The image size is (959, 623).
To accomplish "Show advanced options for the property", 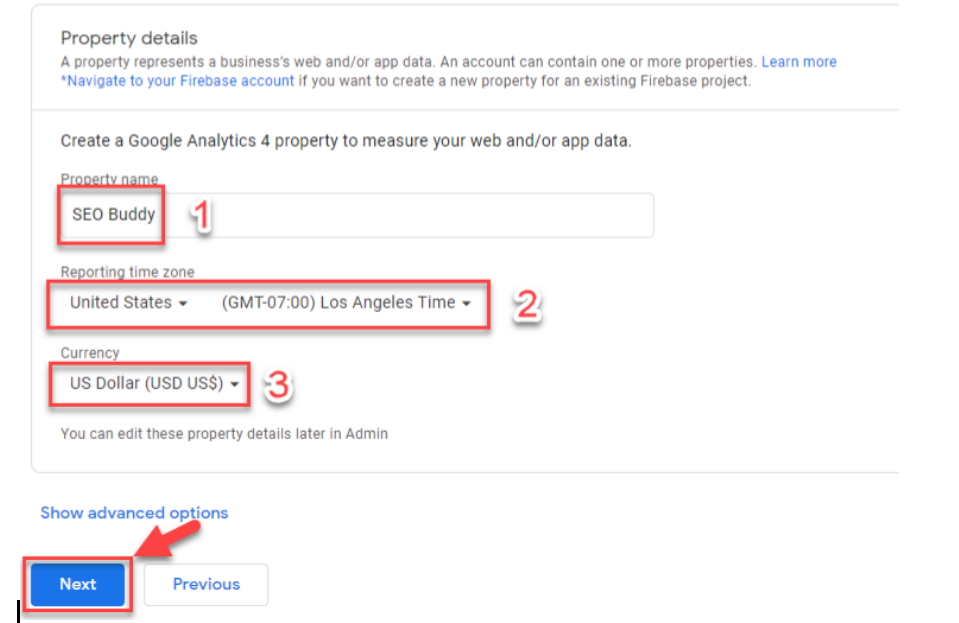I will [133, 513].
